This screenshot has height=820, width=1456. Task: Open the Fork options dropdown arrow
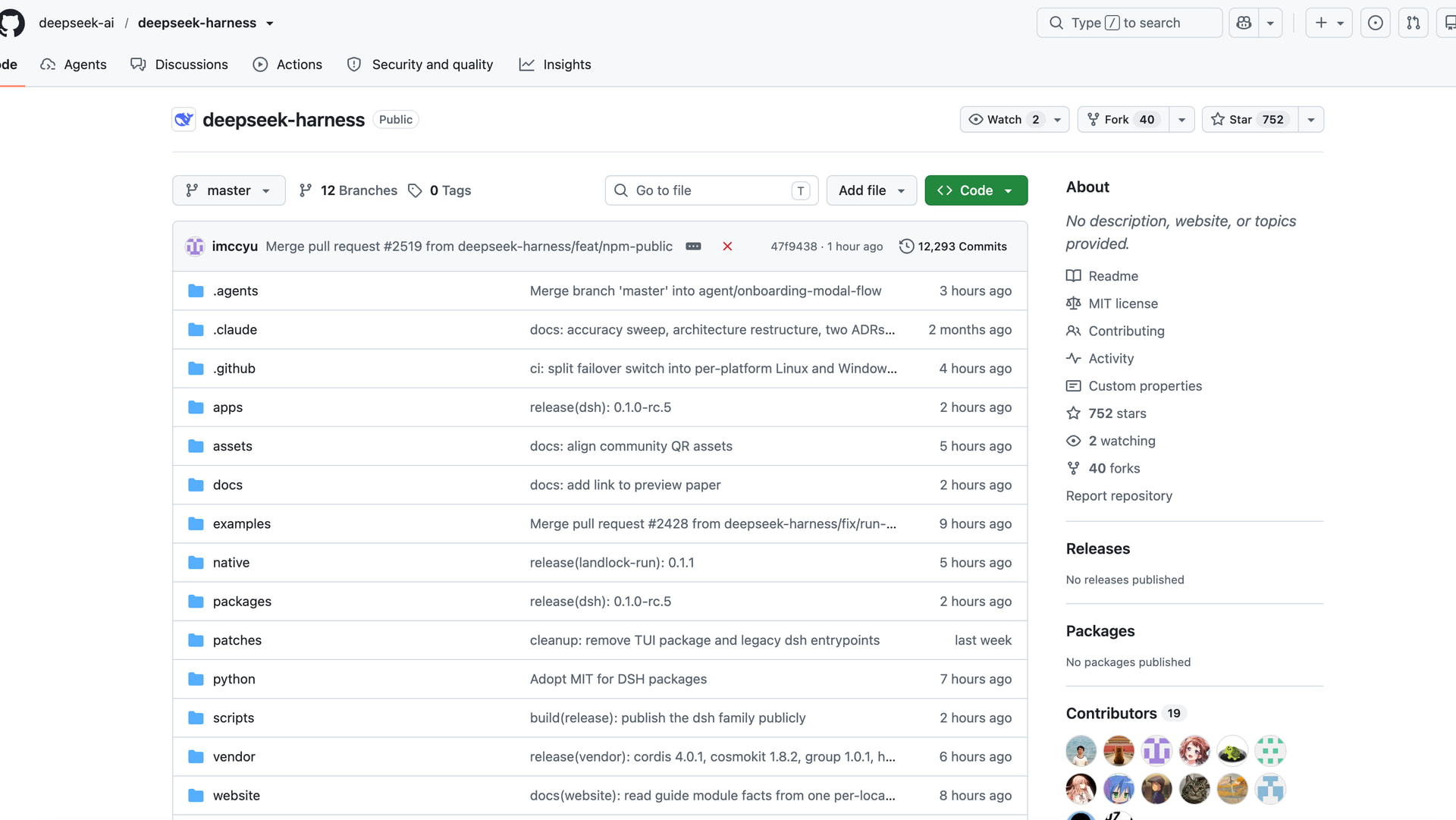click(1181, 120)
